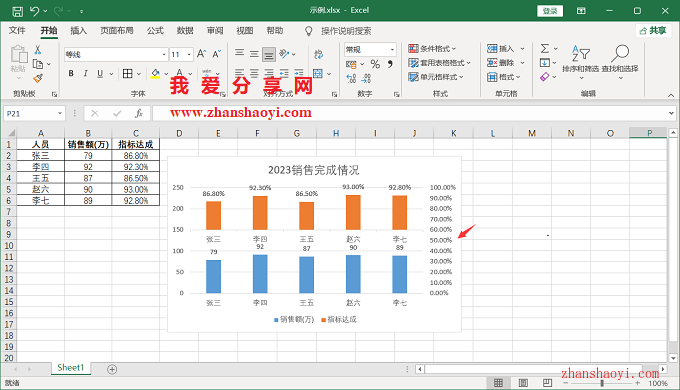Toggle Bottom Align
Image resolution: width=680 pixels, height=390 pixels.
point(269,54)
